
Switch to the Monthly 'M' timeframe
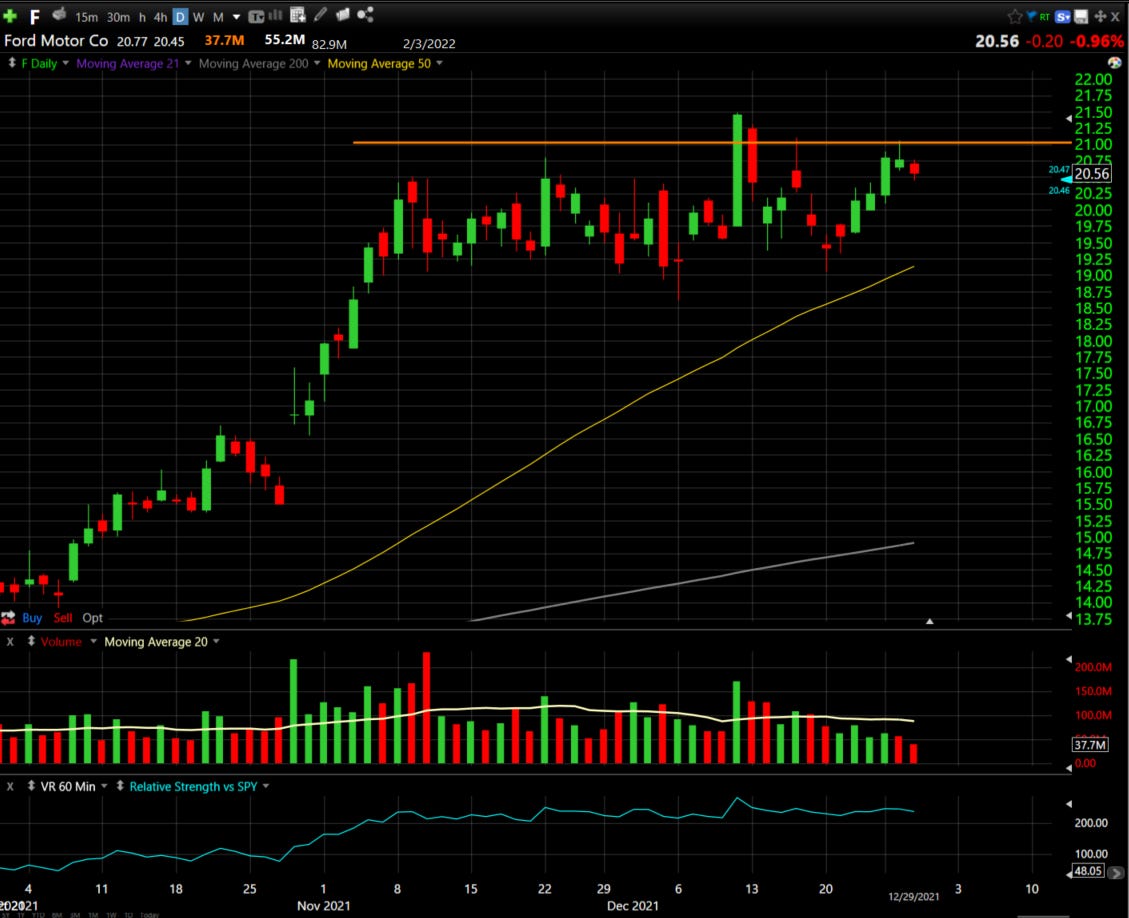click(218, 17)
